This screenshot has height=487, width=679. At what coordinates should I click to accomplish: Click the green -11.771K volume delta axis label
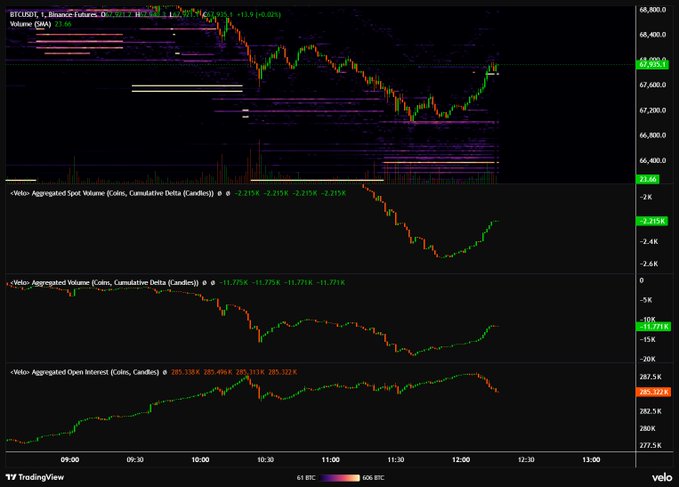pos(653,326)
